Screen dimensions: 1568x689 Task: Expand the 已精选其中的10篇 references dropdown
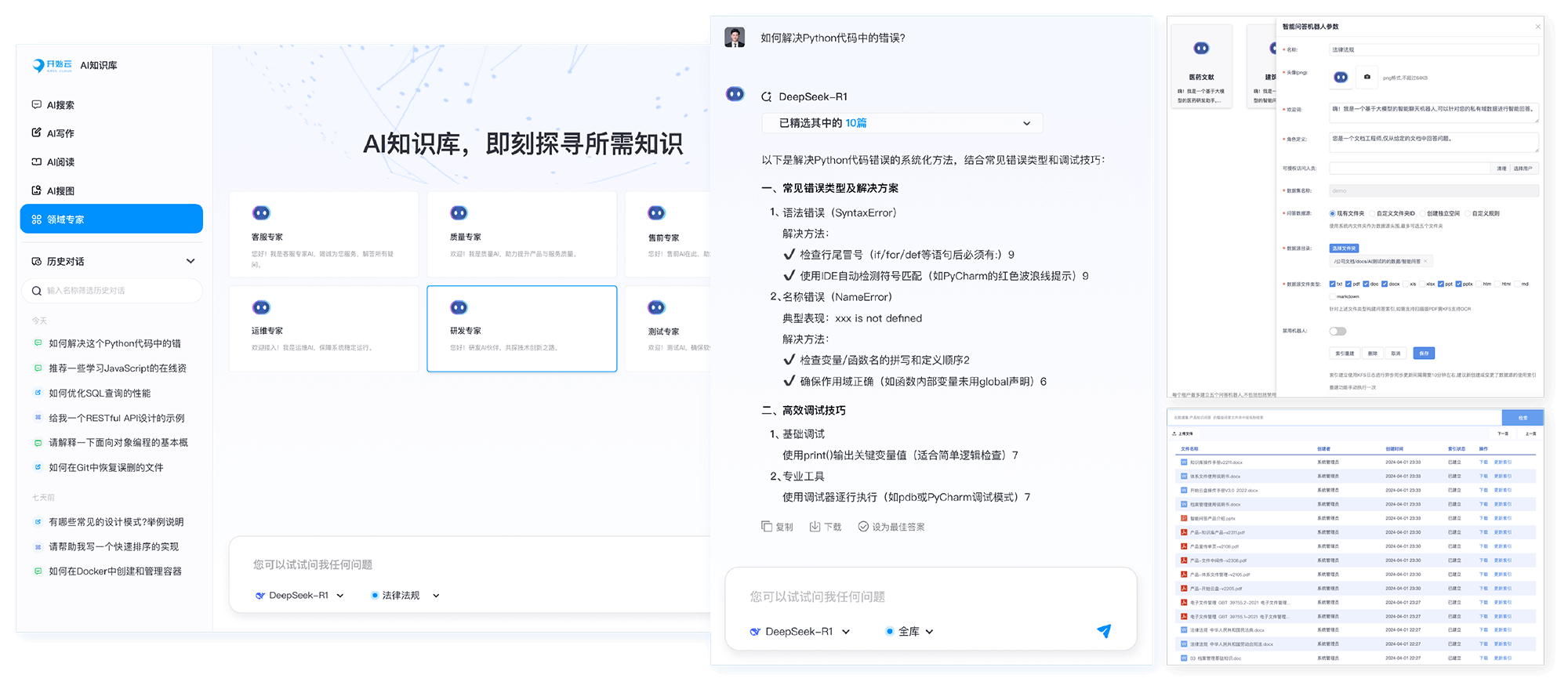(1026, 123)
